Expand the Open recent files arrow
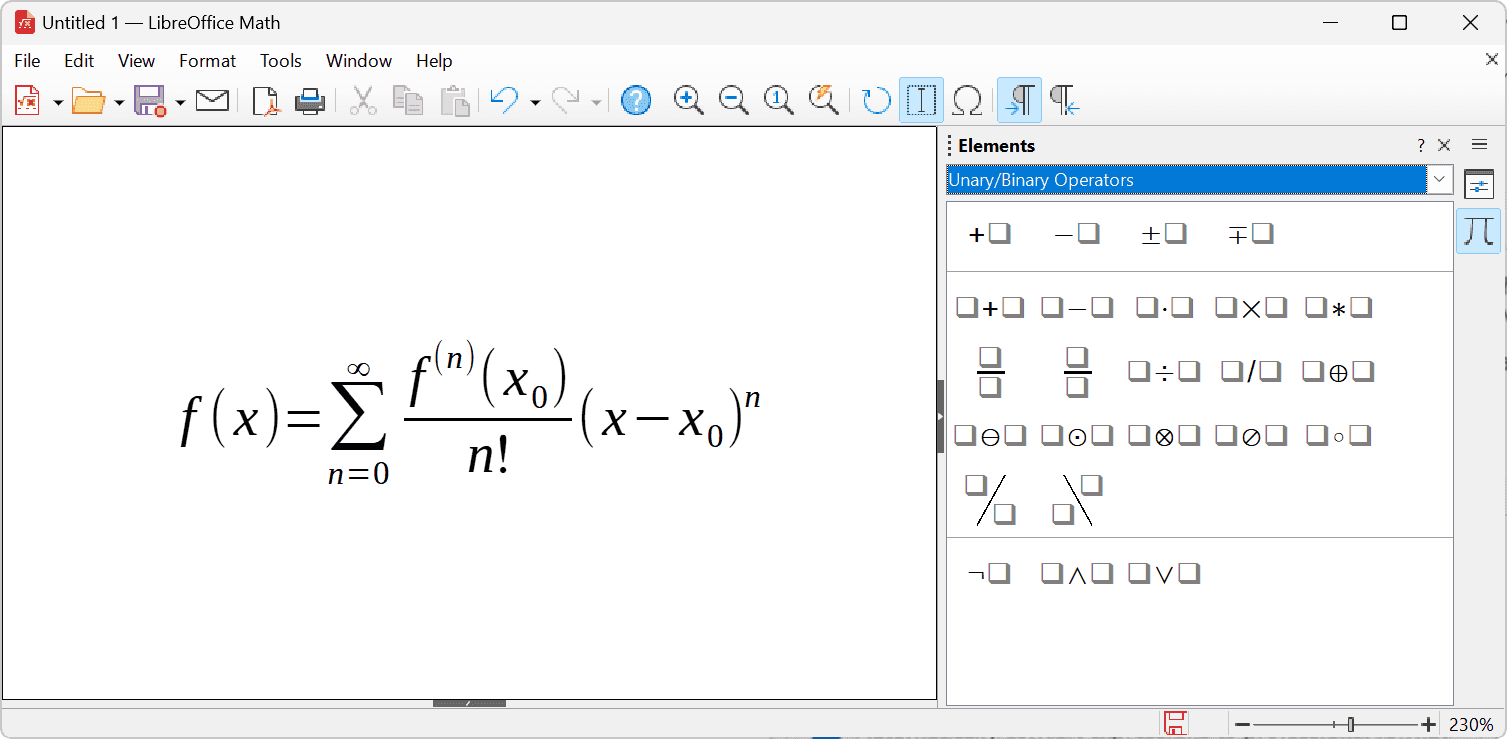The width and height of the screenshot is (1507, 739). click(119, 102)
